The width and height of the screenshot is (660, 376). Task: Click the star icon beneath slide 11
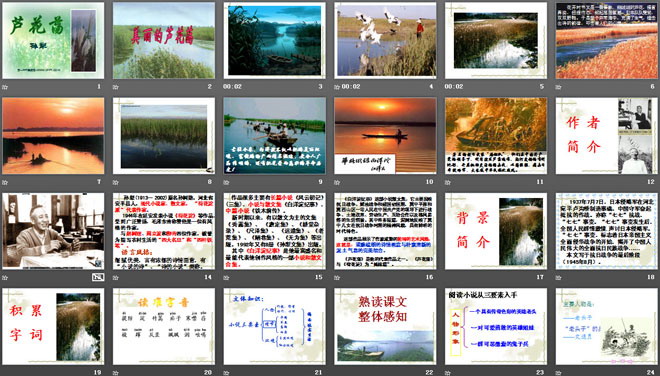coord(447,182)
